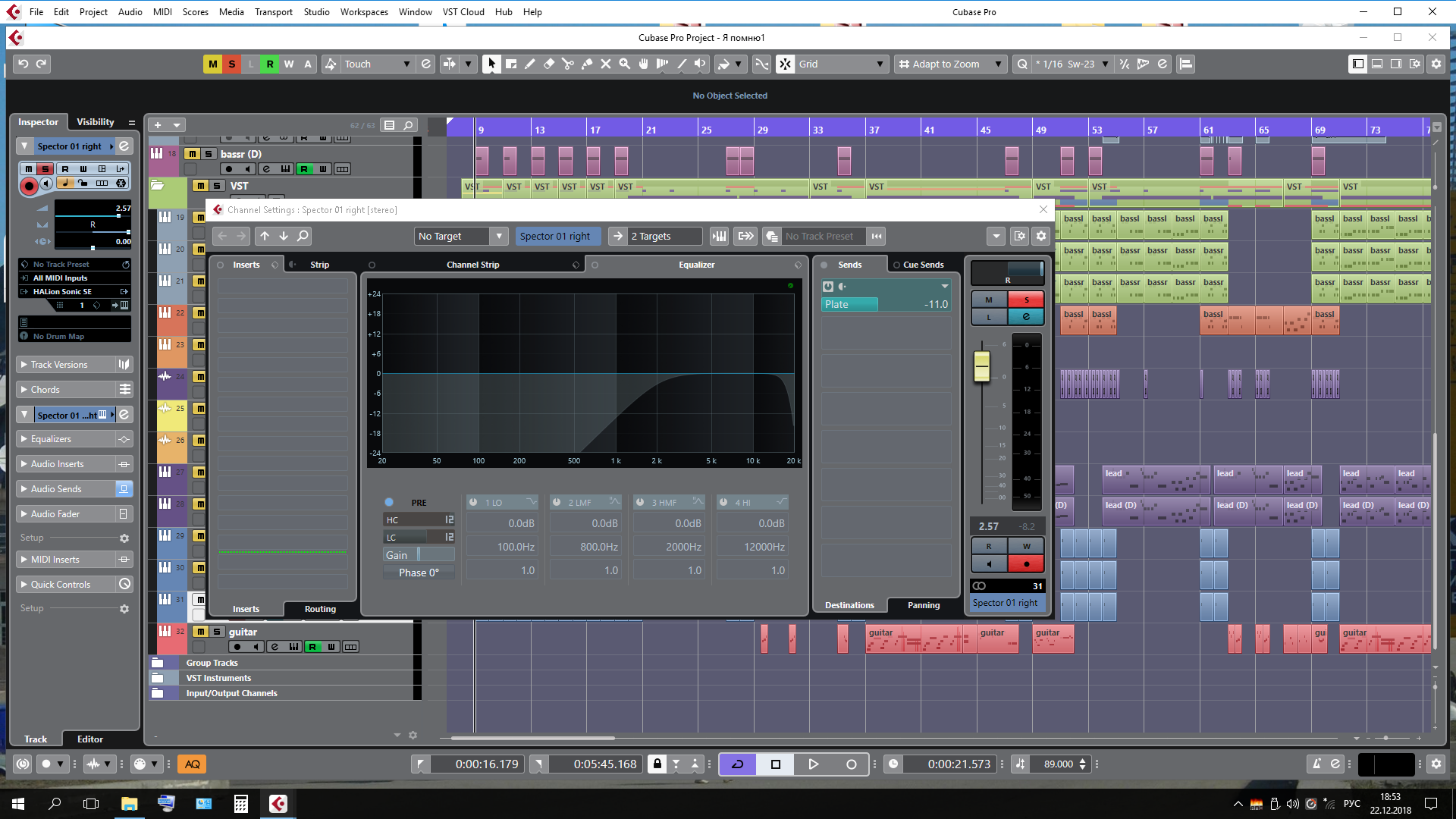This screenshot has height=819, width=1456.
Task: Select the Draw pencil tool
Action: [530, 64]
